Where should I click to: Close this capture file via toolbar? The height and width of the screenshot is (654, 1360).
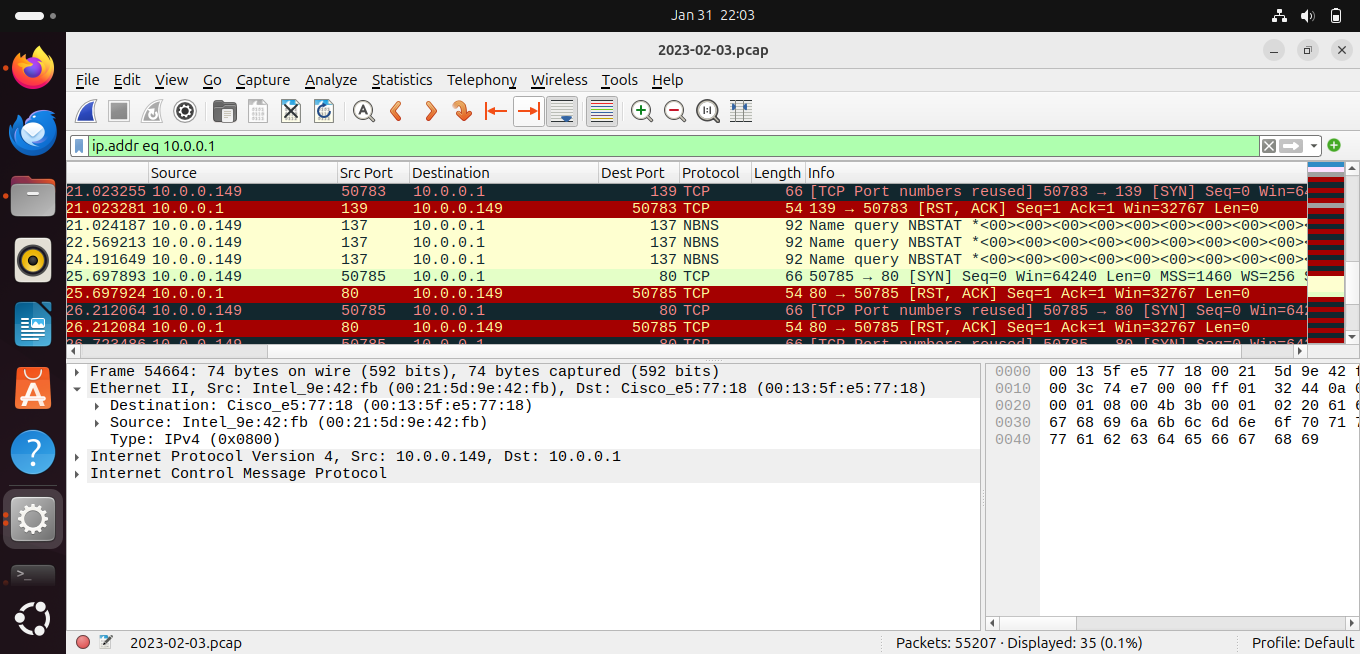[291, 111]
